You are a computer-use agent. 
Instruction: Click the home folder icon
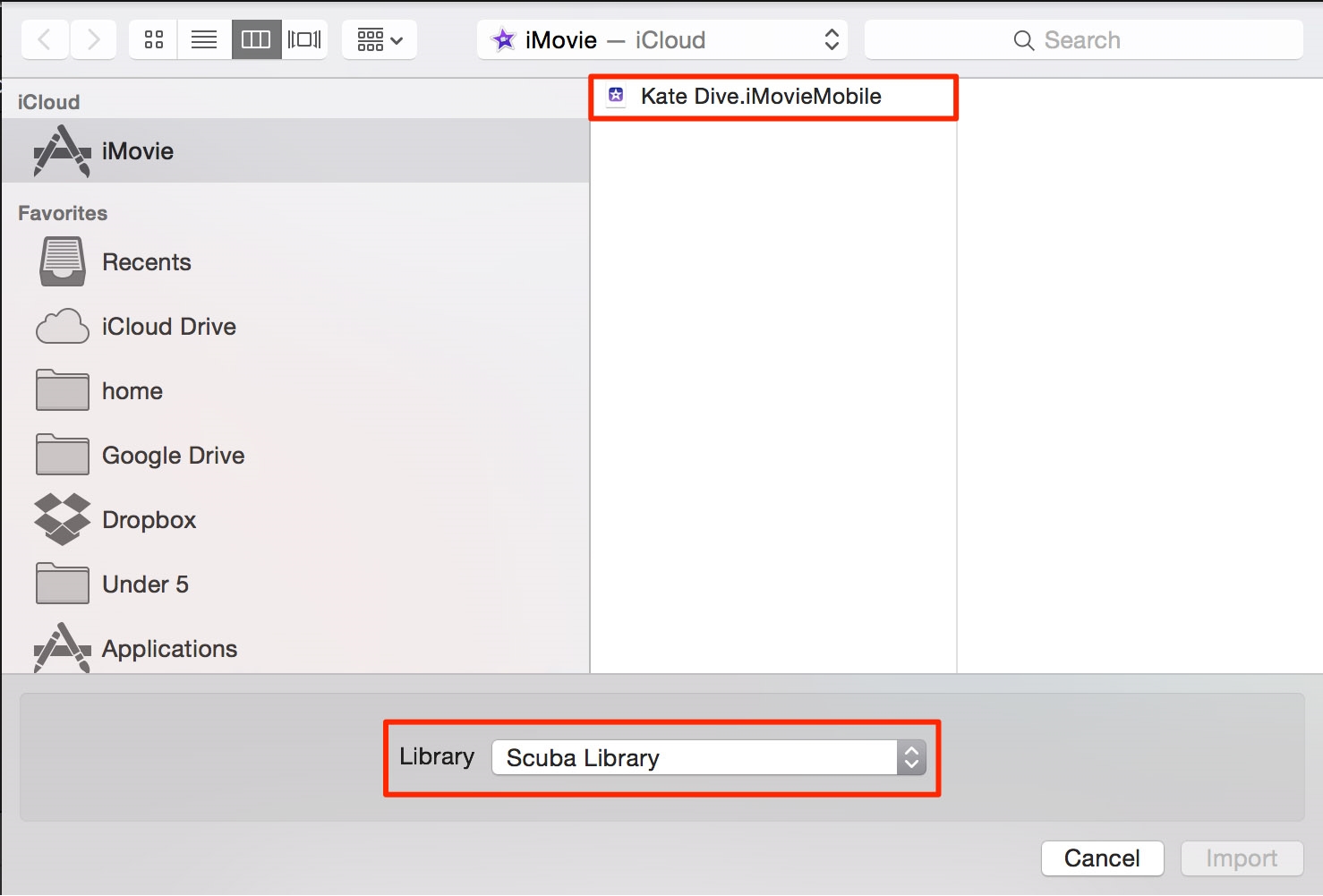click(x=62, y=390)
